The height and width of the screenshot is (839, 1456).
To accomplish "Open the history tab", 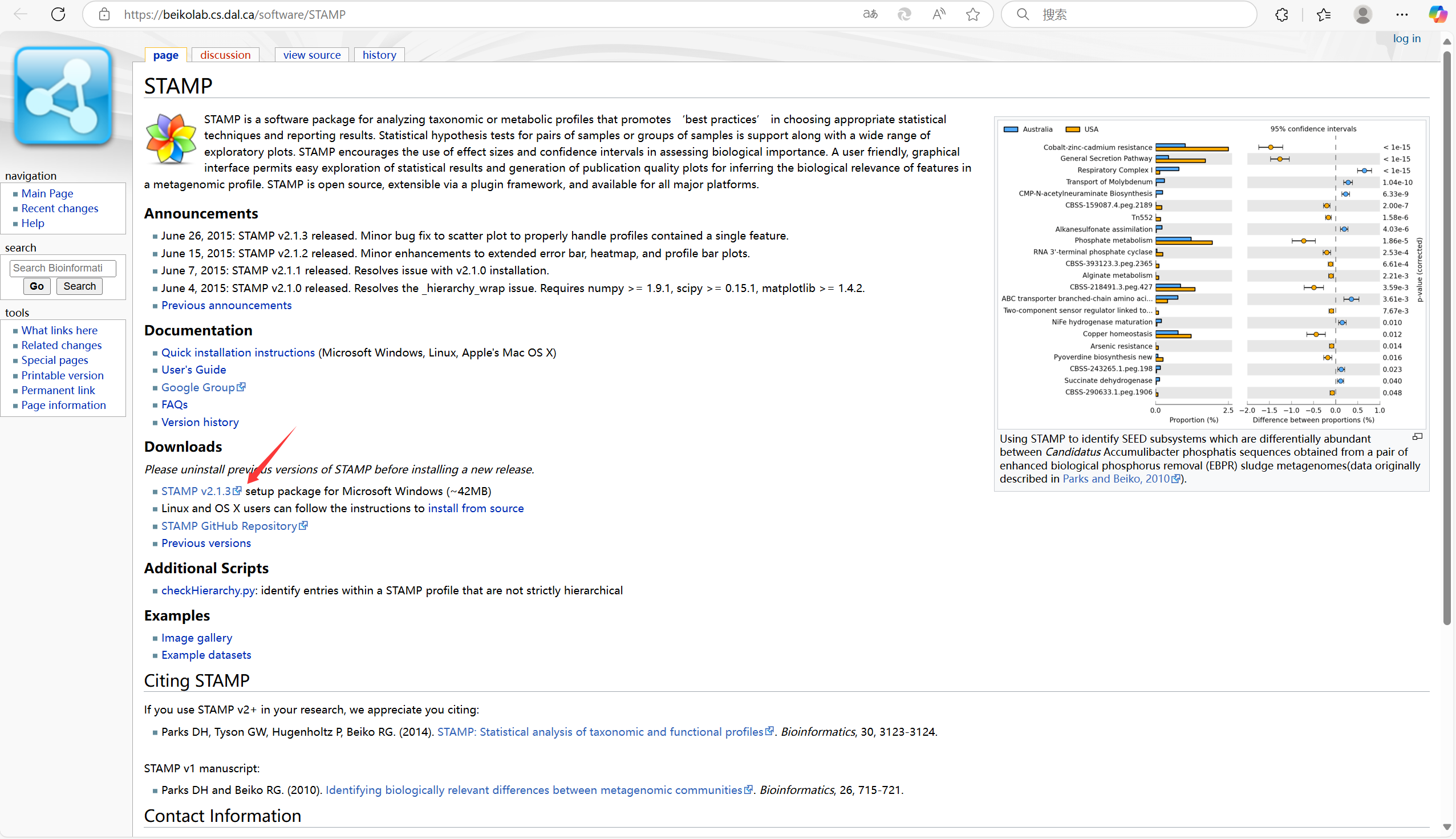I will point(379,55).
